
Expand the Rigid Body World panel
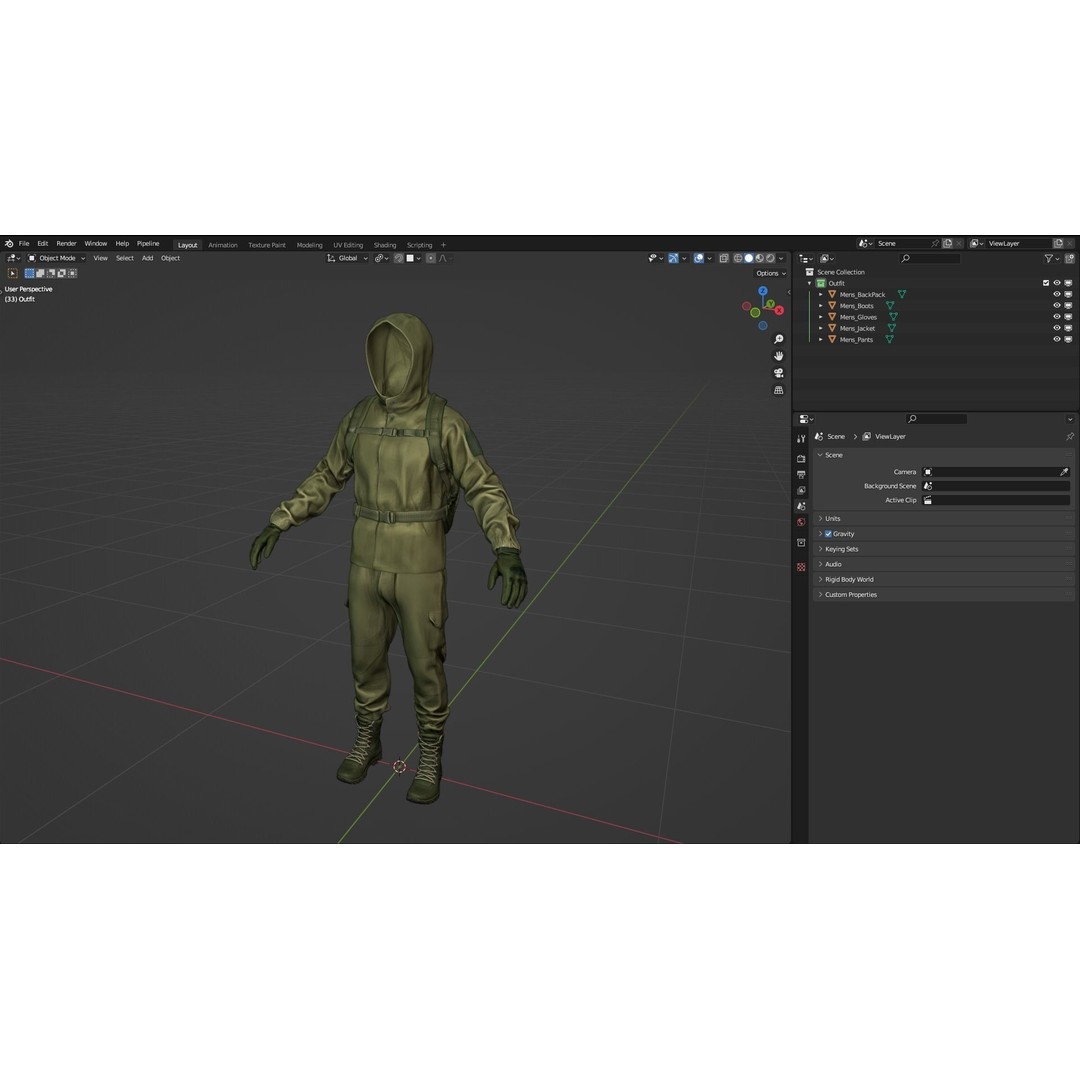[944, 579]
